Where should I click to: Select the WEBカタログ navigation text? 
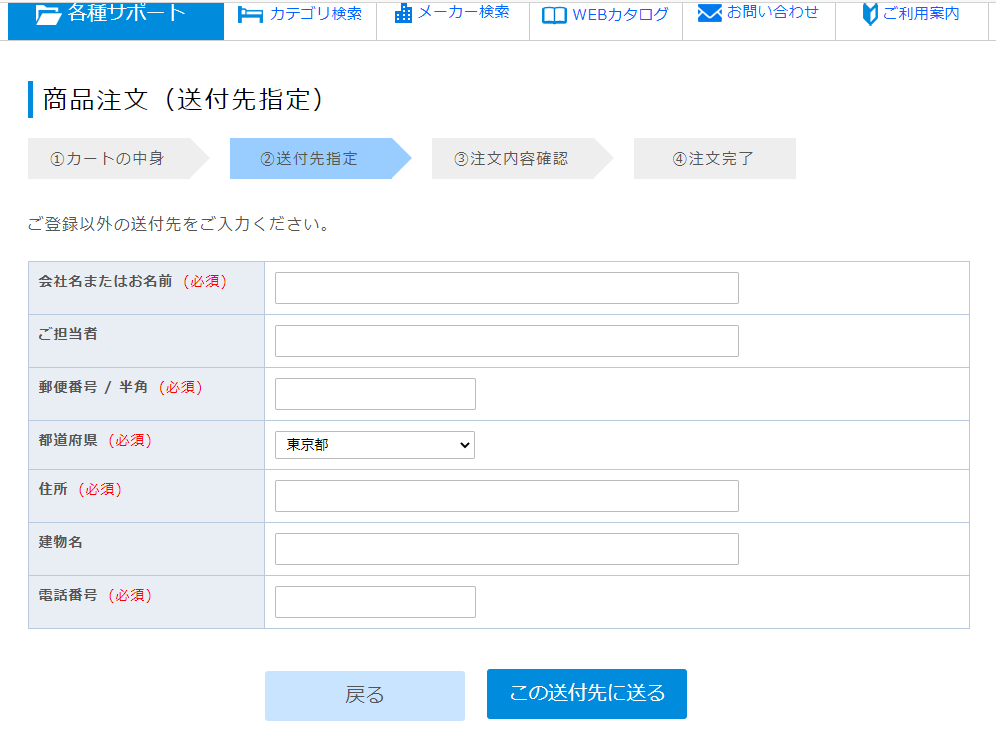tap(620, 15)
